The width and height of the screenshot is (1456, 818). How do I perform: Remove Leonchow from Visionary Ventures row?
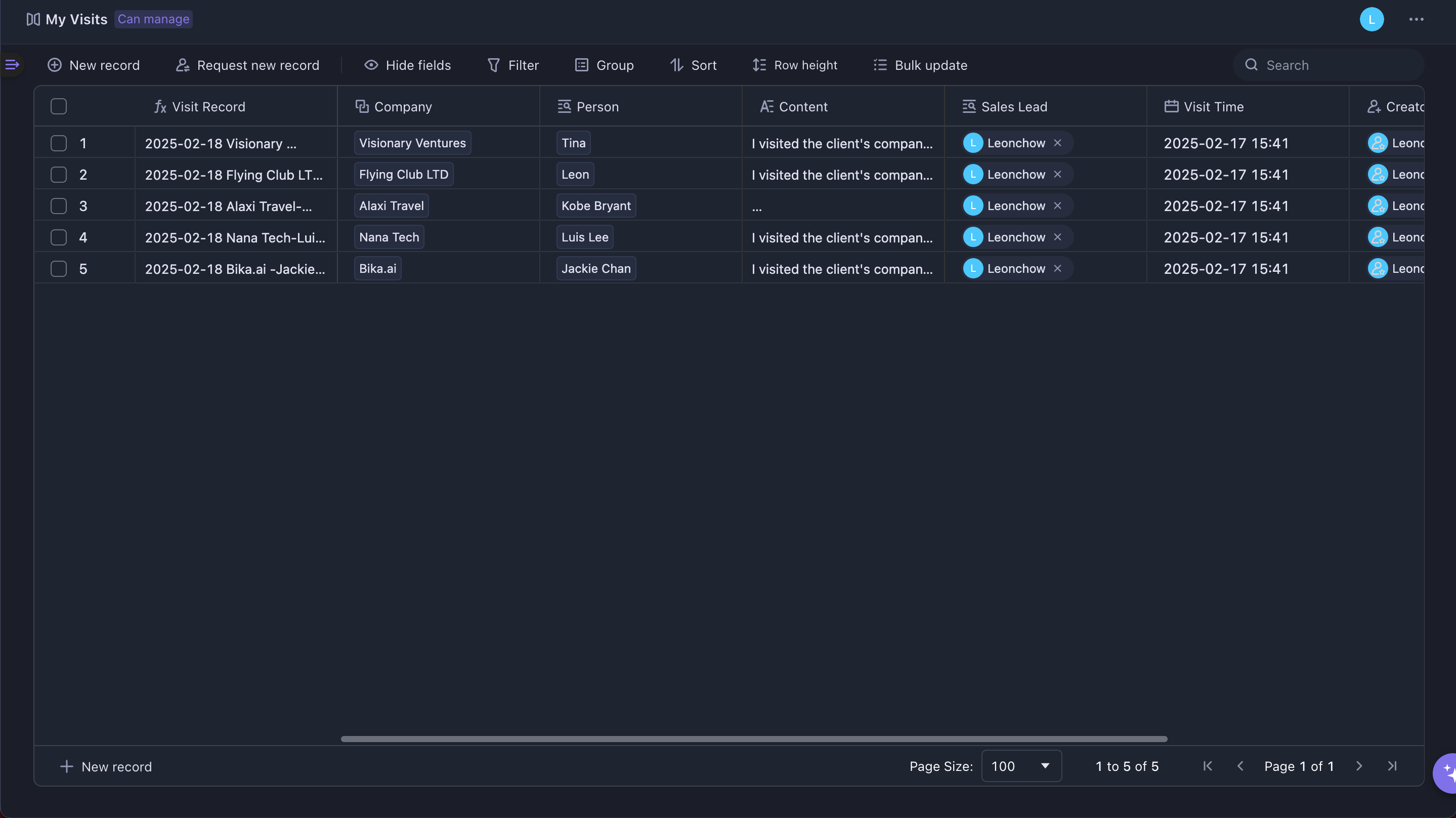1057,143
